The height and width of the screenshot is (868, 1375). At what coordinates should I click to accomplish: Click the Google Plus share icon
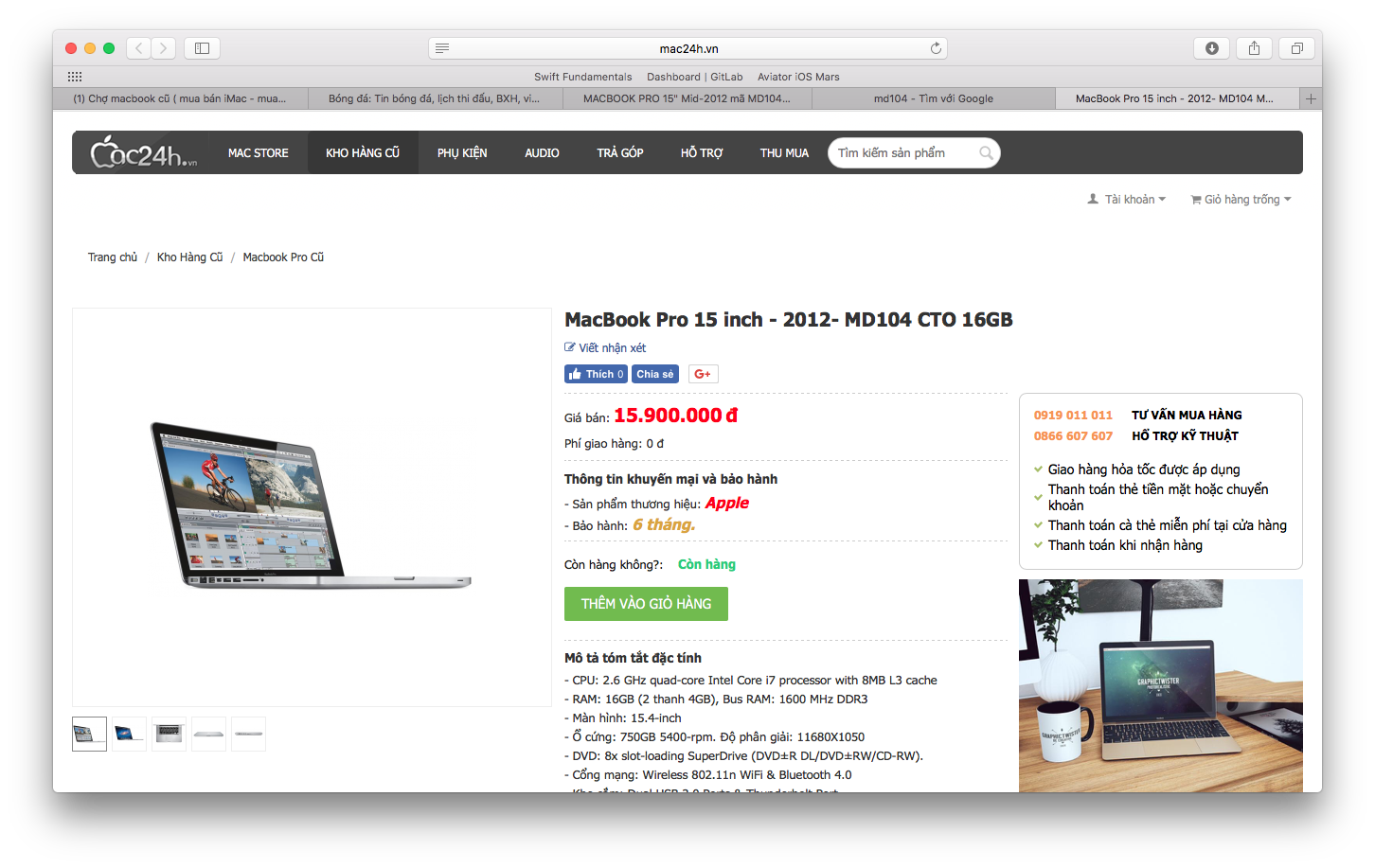coord(703,374)
